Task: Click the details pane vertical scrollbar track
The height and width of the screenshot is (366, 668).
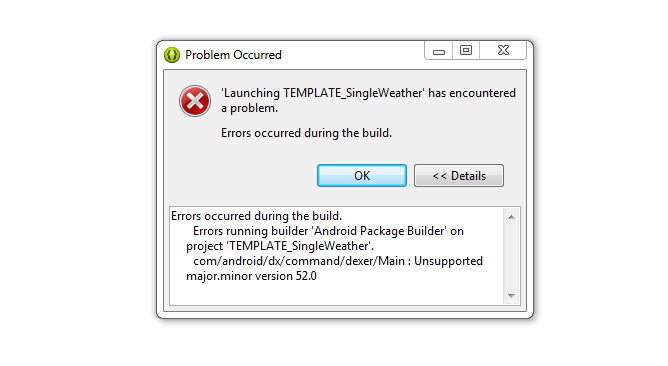Action: click(511, 256)
